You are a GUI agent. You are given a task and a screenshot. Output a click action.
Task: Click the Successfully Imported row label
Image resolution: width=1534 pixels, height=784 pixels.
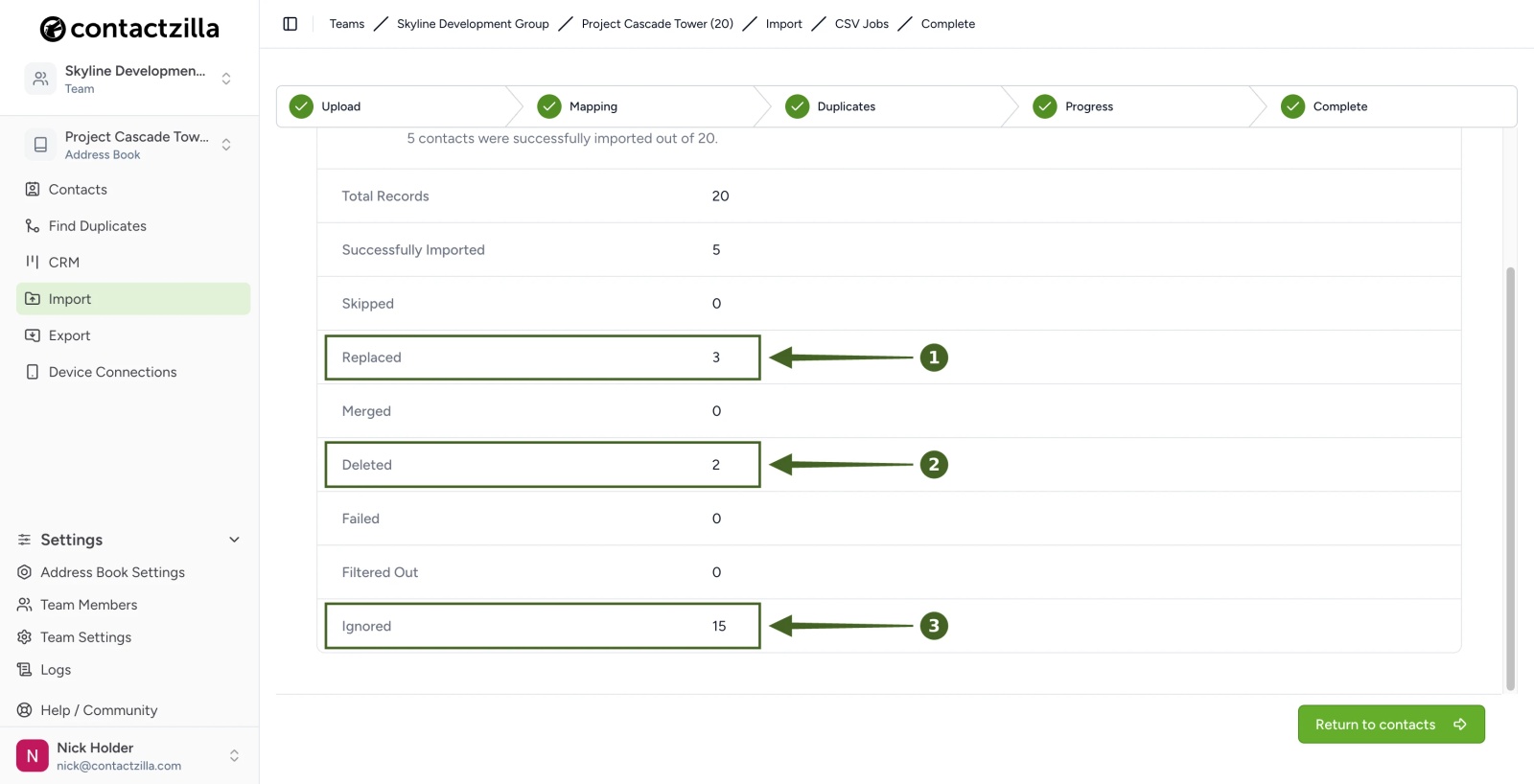point(413,250)
